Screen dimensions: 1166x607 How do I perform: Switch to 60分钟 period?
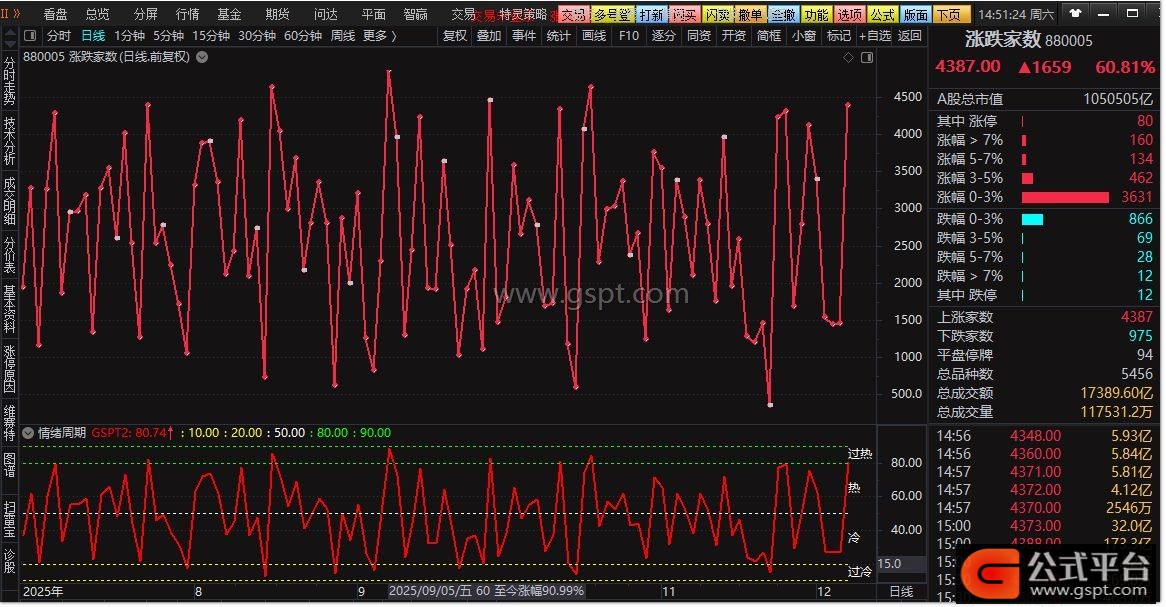302,36
